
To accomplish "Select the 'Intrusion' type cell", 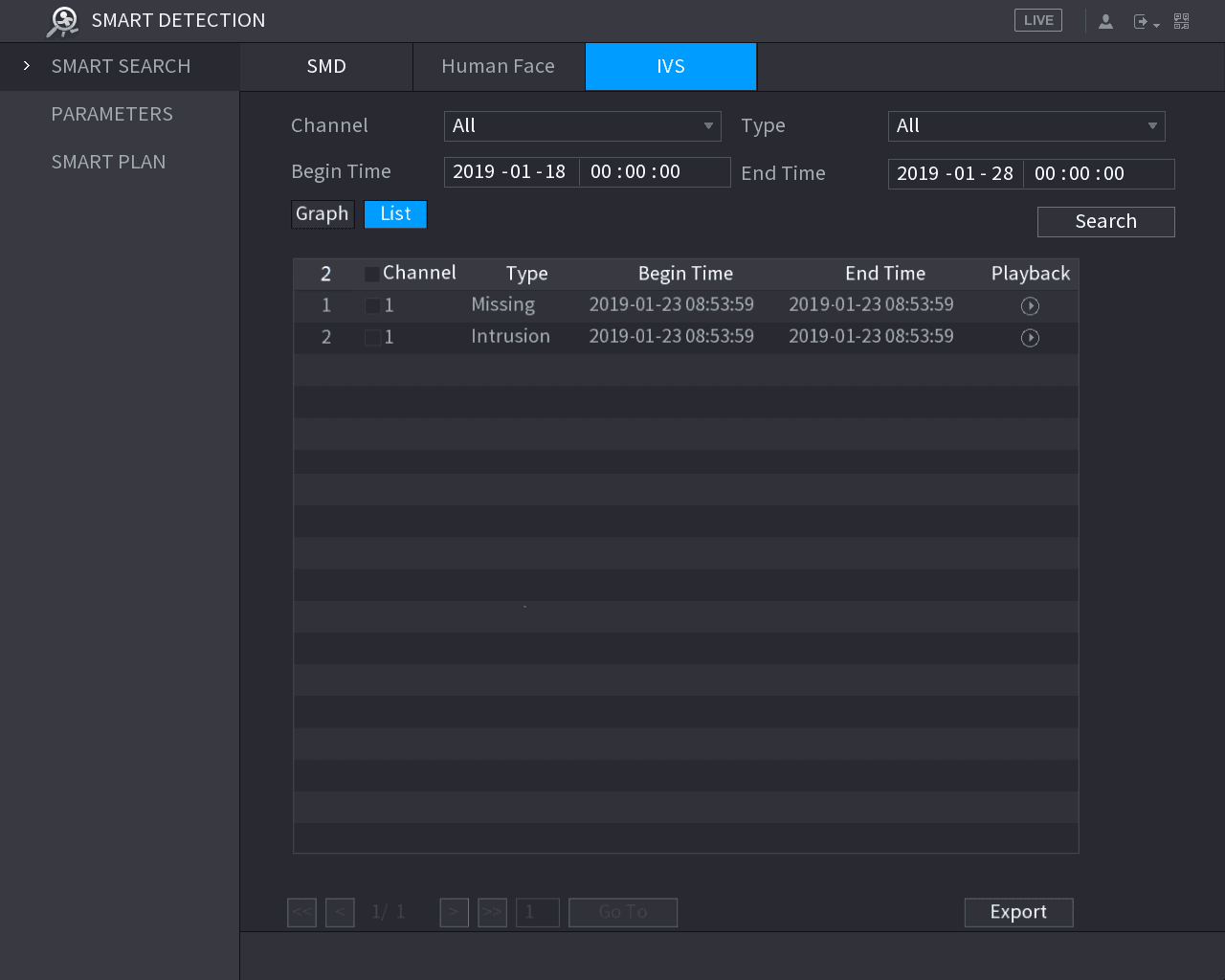I will click(510, 337).
